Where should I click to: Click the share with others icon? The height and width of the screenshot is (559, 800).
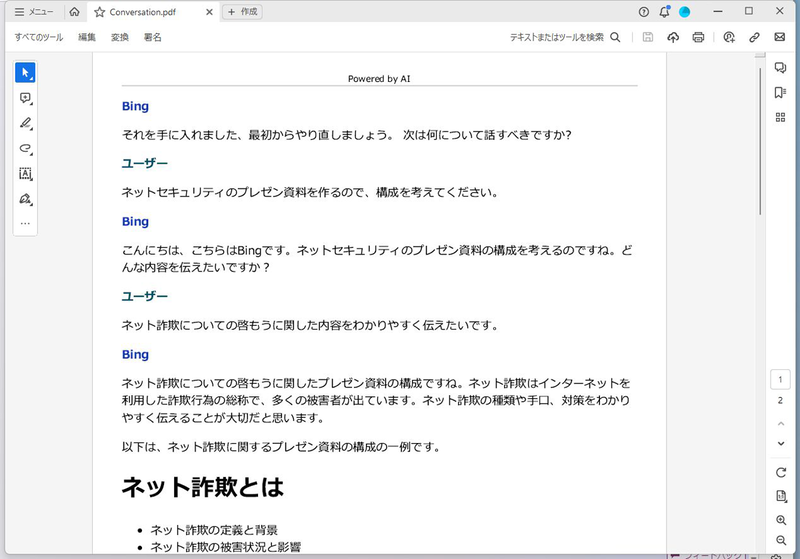click(x=729, y=37)
